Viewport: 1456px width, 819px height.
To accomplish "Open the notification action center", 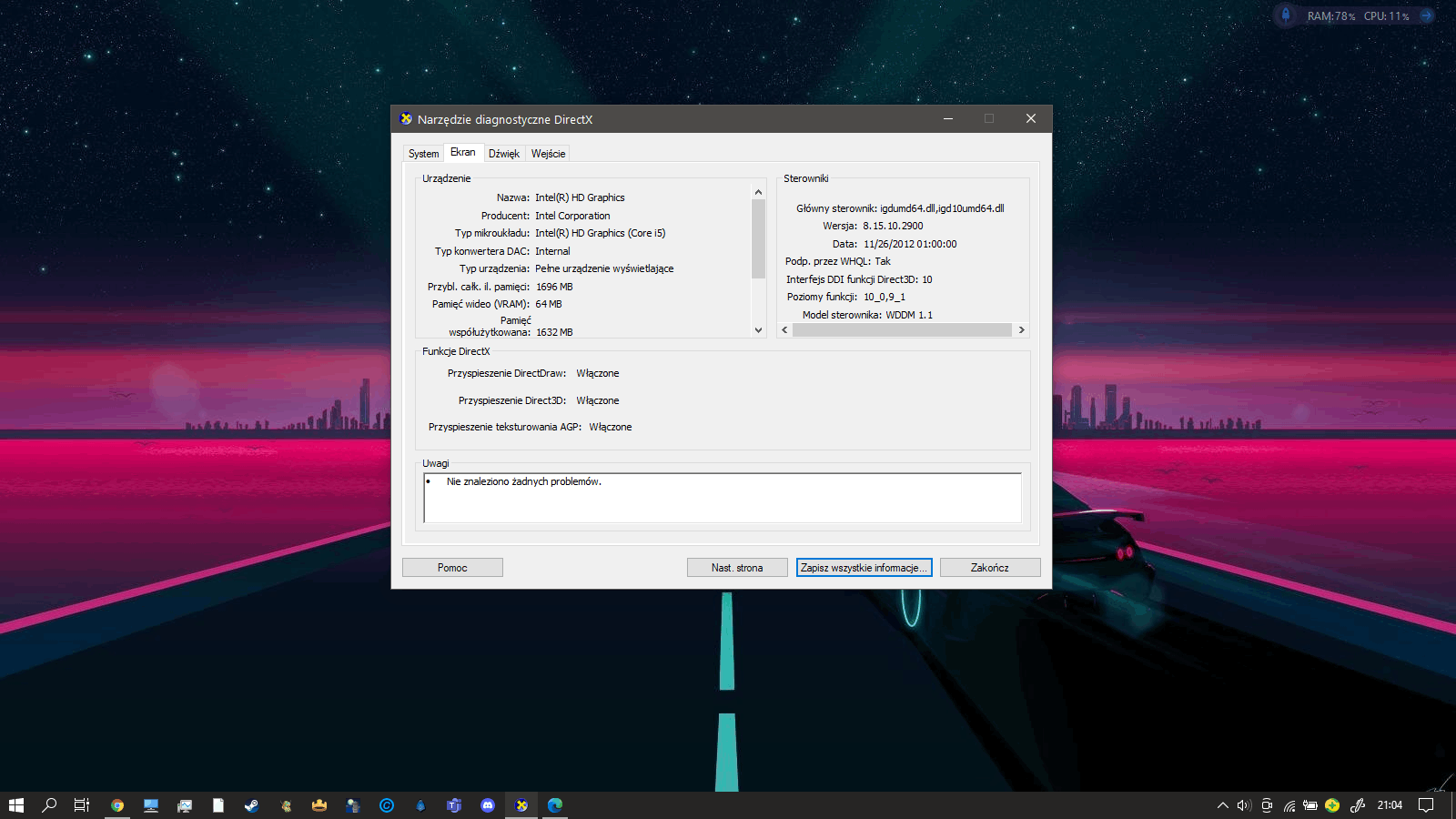I will pos(1426,805).
